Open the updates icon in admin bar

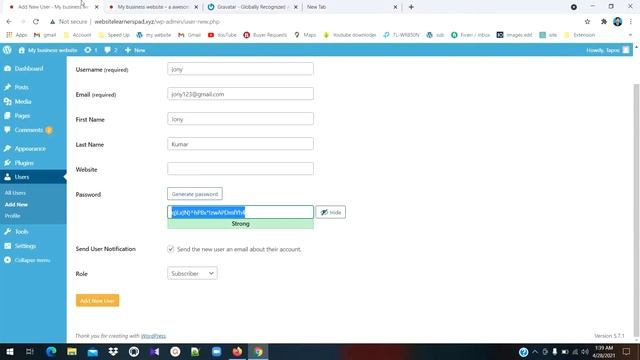(91, 50)
